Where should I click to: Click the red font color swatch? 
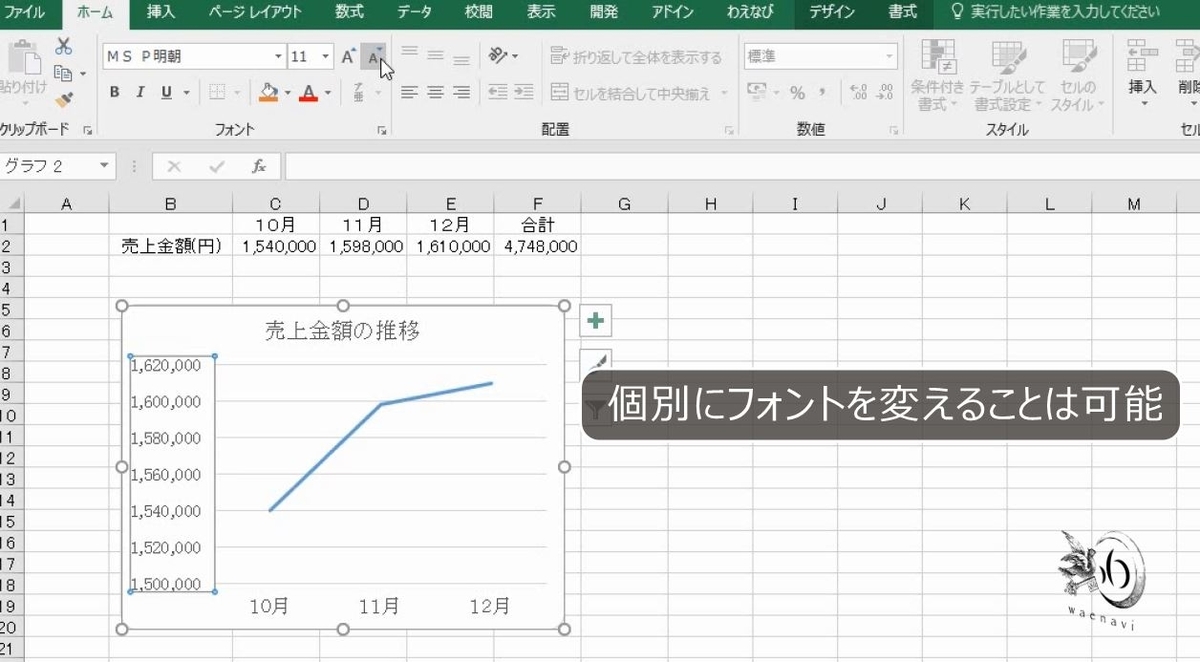coord(309,100)
